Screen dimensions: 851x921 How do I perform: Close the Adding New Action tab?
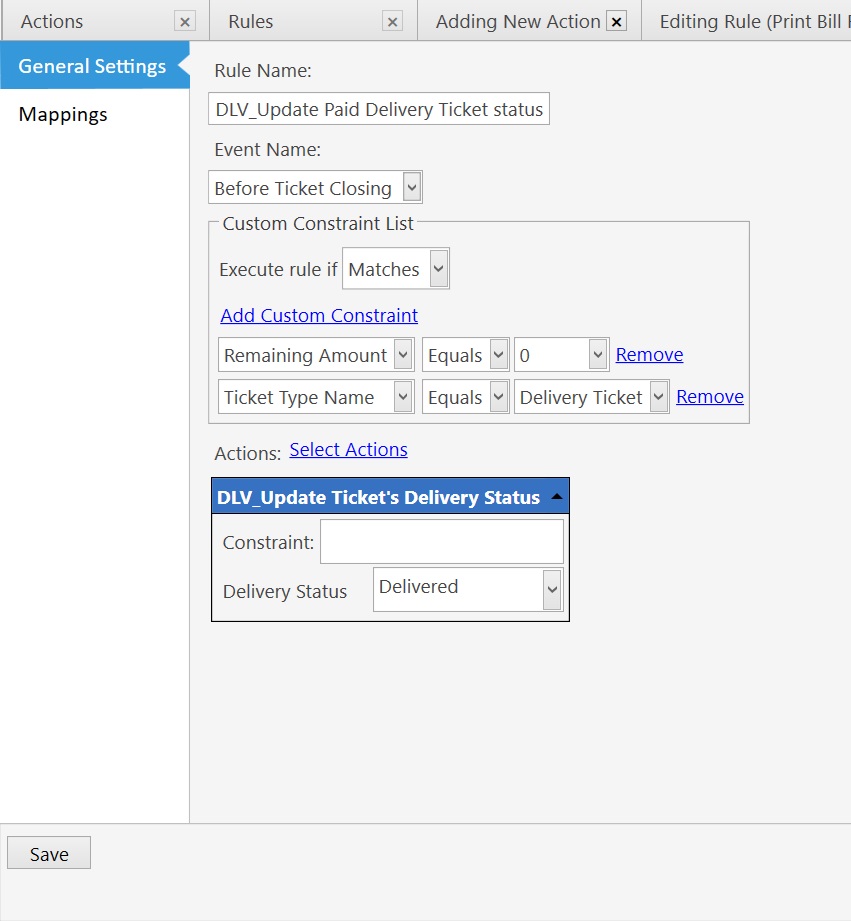click(x=617, y=20)
